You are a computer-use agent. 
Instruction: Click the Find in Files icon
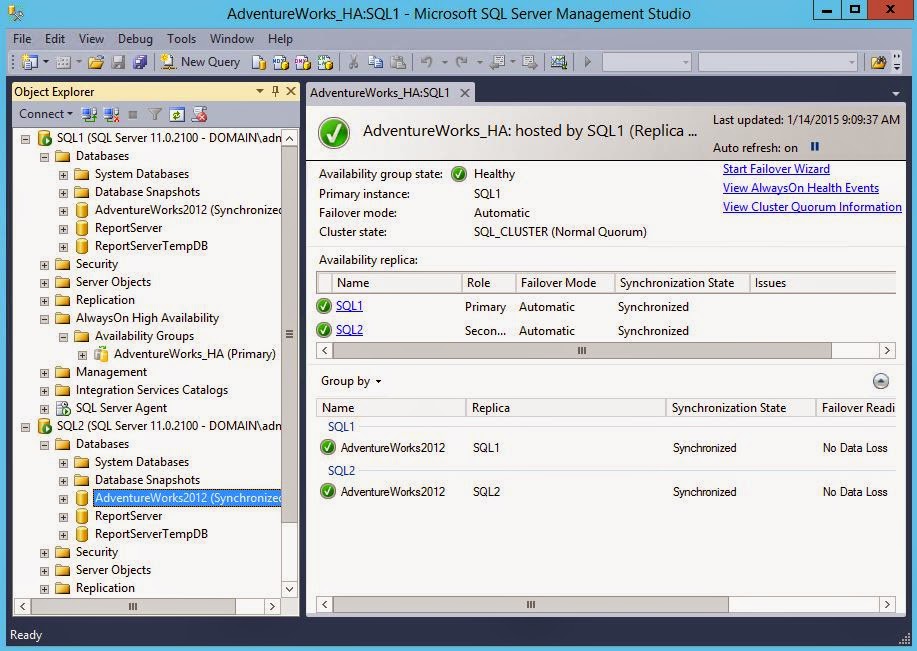tap(878, 62)
